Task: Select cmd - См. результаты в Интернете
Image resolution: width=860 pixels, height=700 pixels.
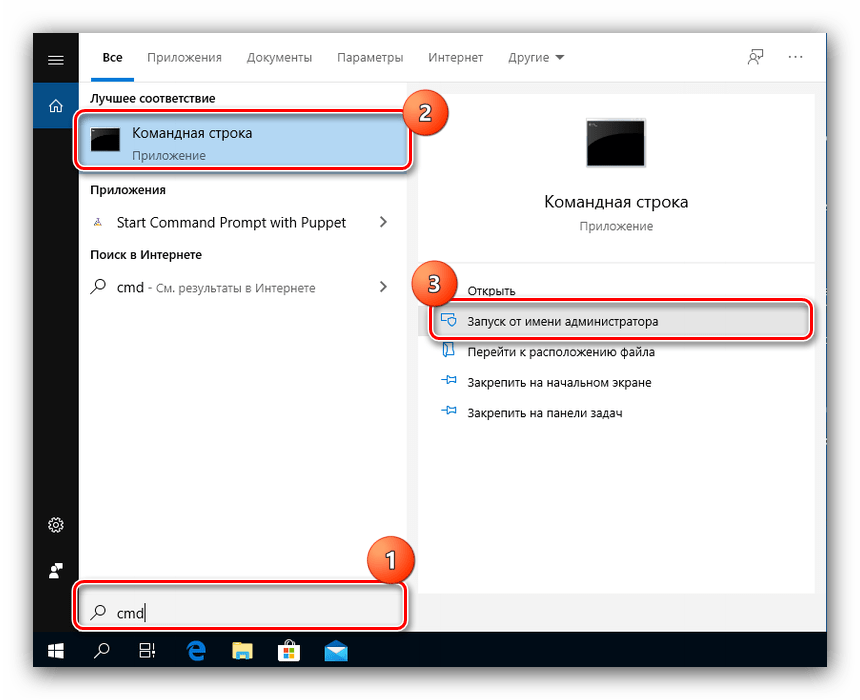Action: 216,287
